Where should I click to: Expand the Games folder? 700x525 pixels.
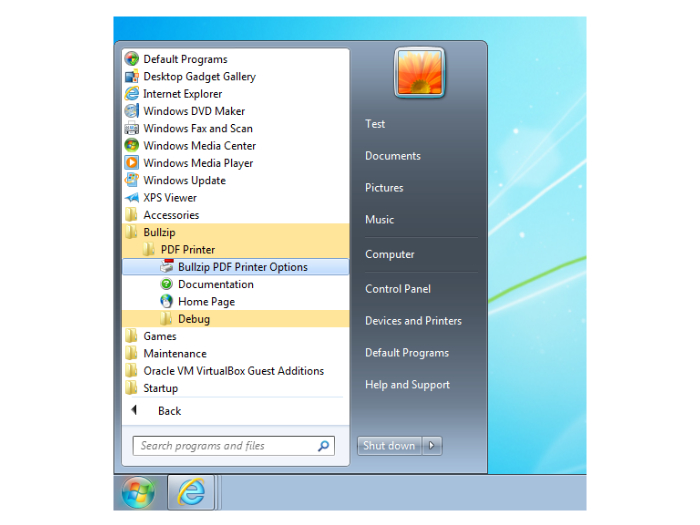pyautogui.click(x=235, y=336)
